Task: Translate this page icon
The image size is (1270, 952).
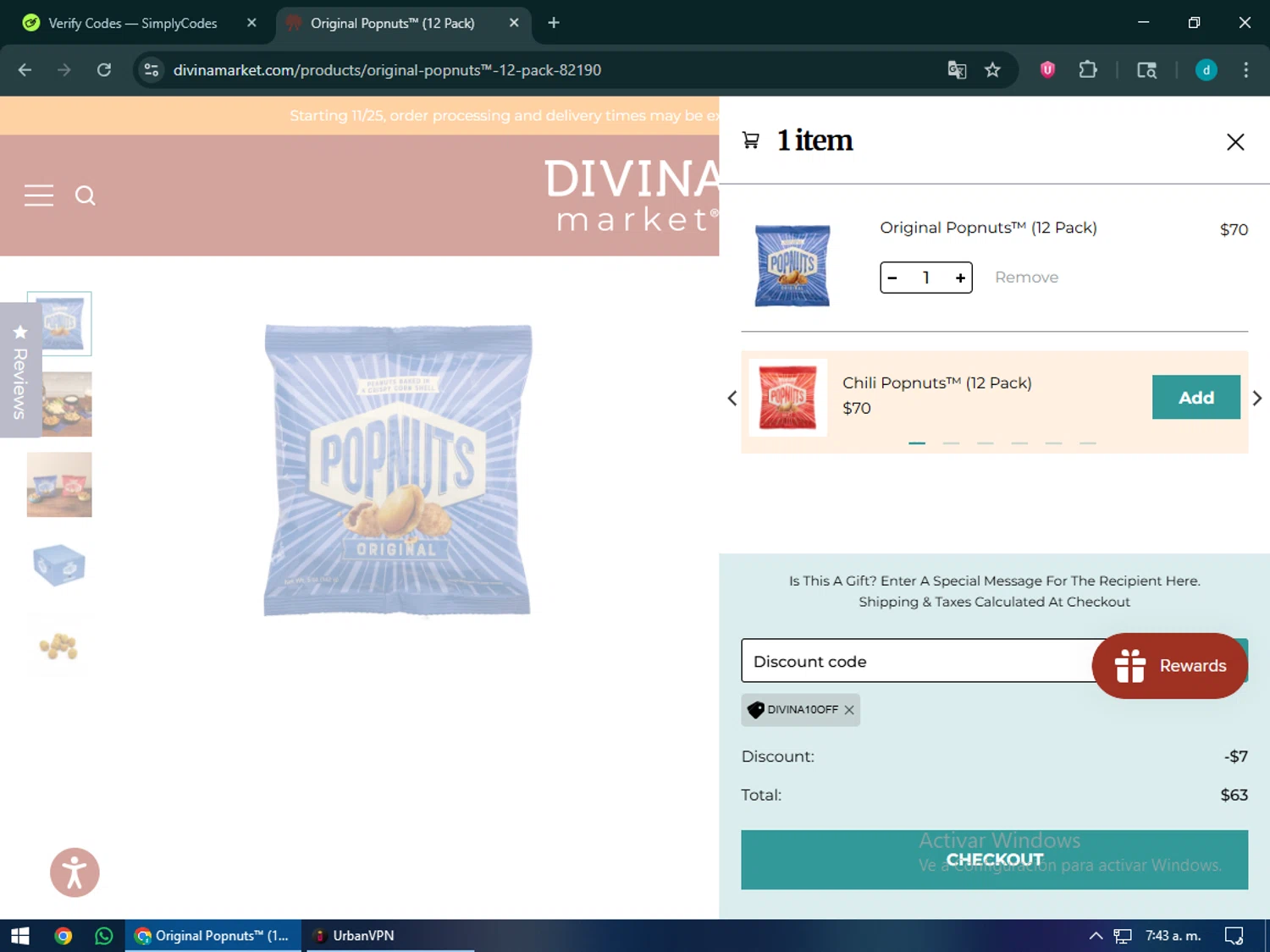Action: tap(957, 70)
